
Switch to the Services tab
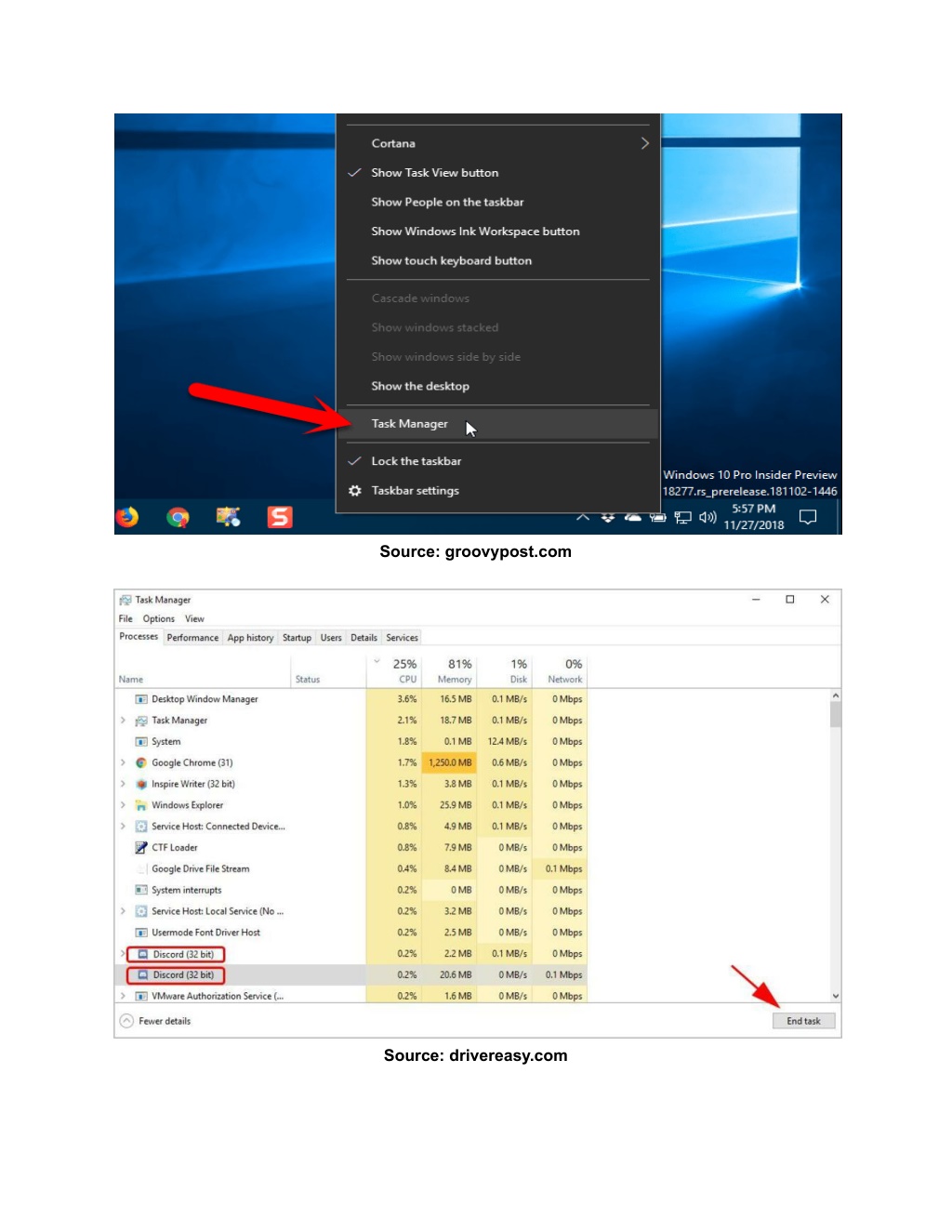[402, 638]
